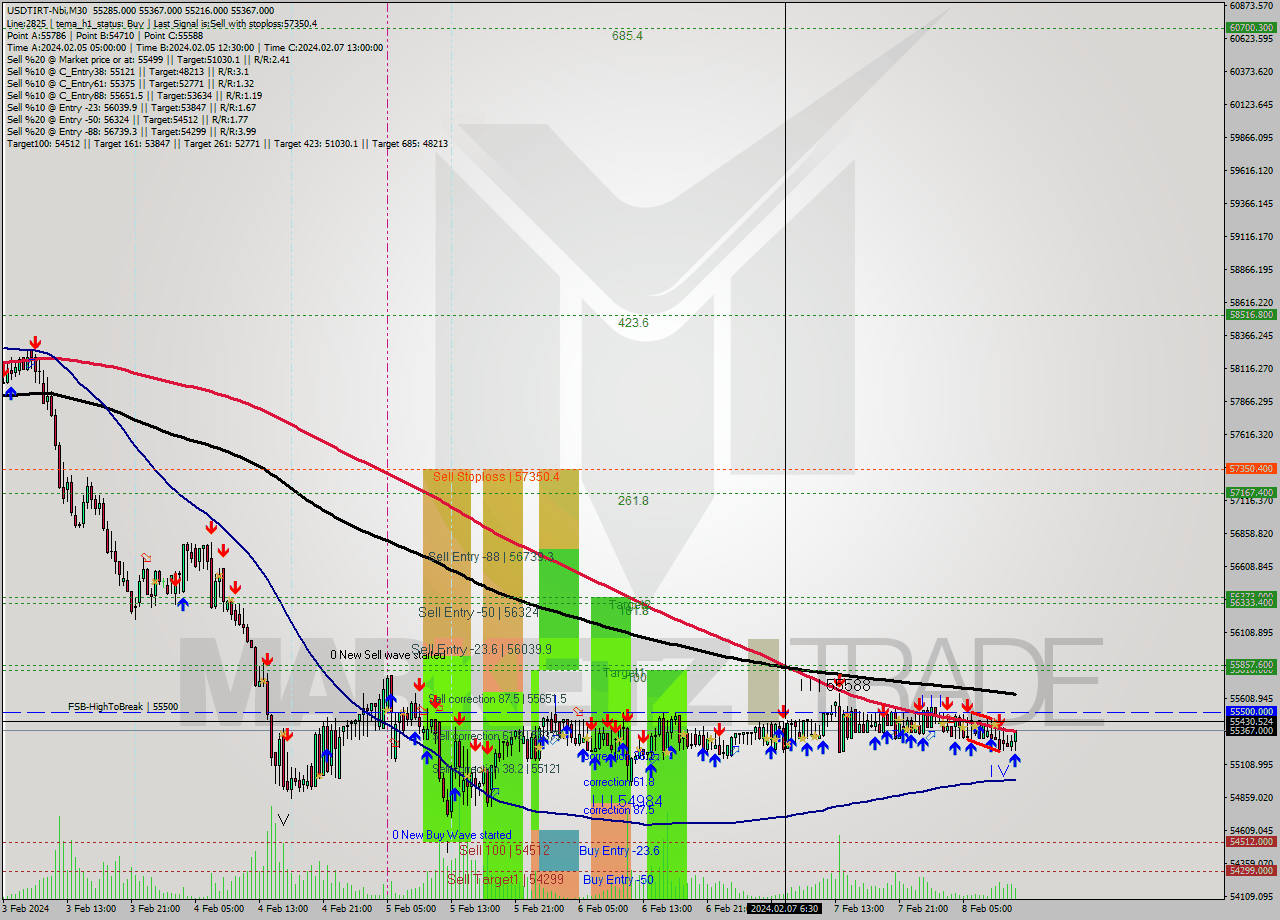Click the black 55367.000 current price label
1280x920 pixels.
pyautogui.click(x=1250, y=731)
